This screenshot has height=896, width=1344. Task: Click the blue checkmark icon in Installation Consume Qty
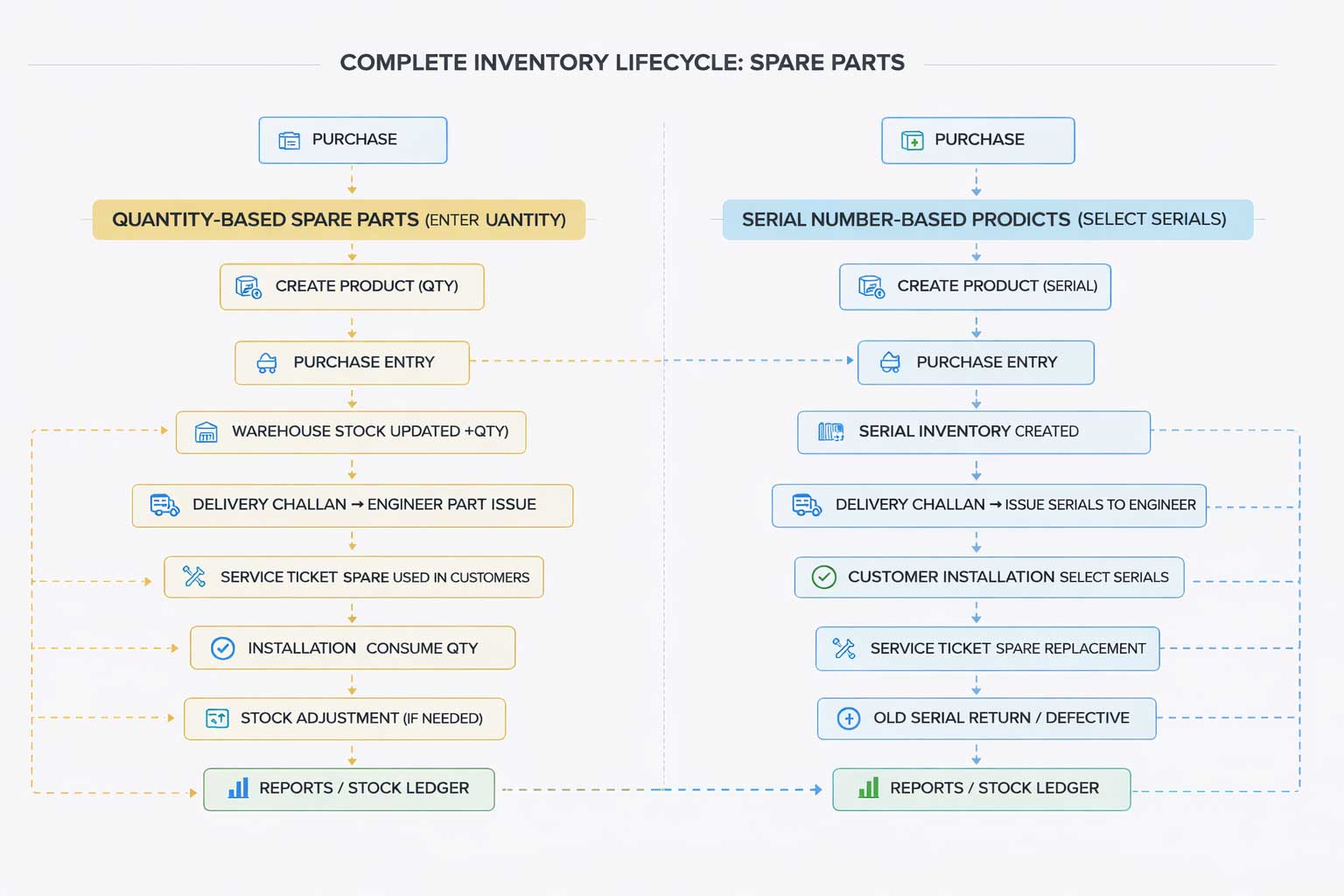coord(223,648)
